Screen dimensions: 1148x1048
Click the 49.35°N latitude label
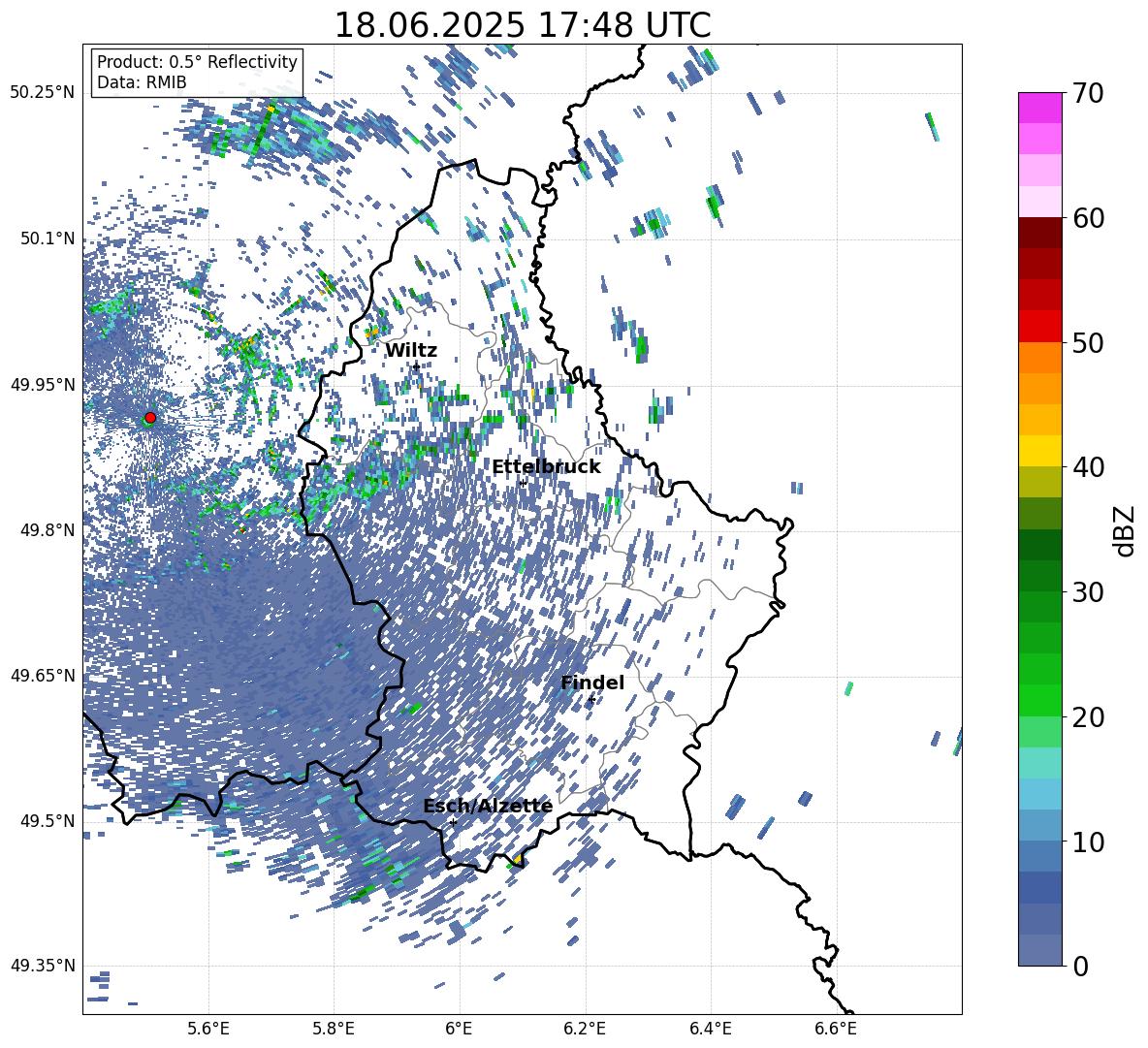tap(43, 966)
